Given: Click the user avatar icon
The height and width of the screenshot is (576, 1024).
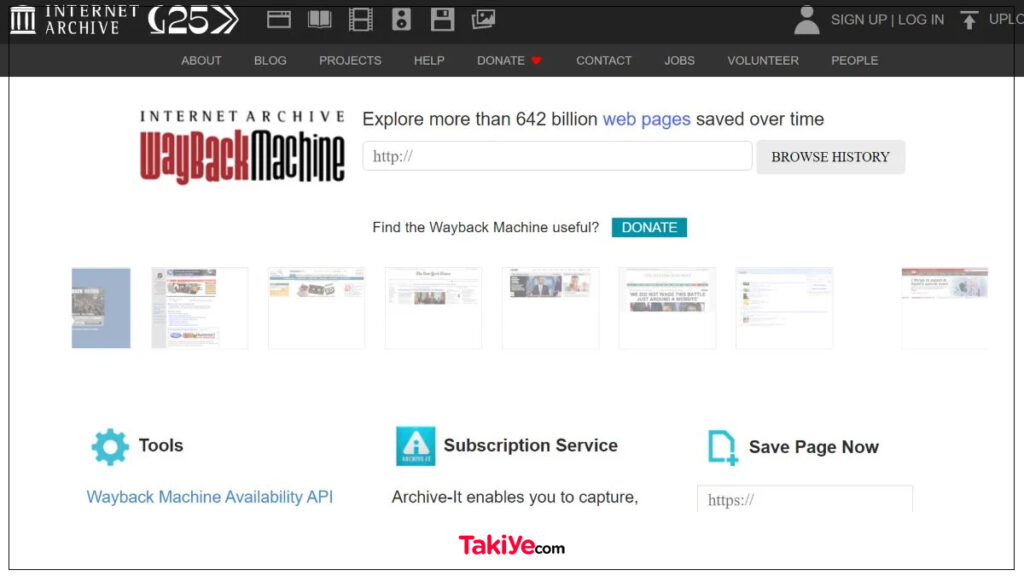Looking at the screenshot, I should [807, 20].
